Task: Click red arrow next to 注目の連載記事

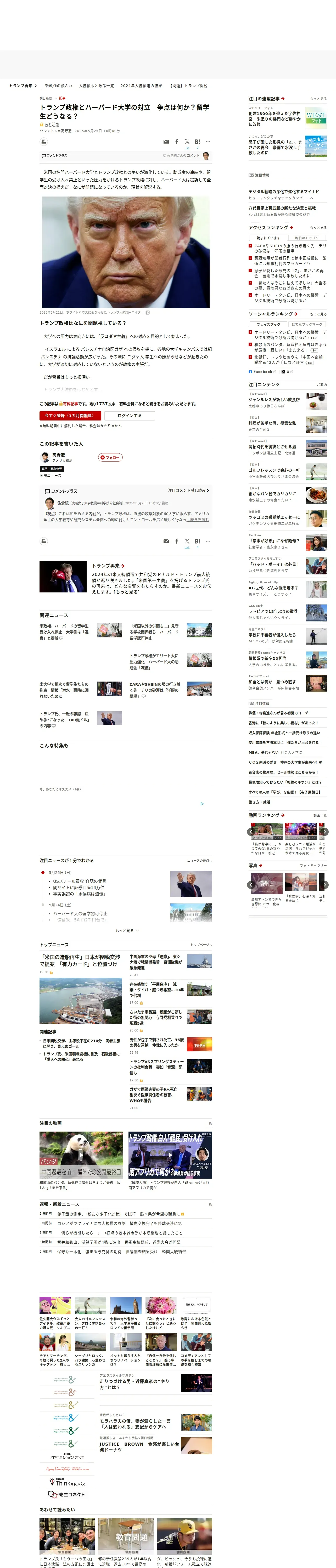Action: pyautogui.click(x=283, y=99)
